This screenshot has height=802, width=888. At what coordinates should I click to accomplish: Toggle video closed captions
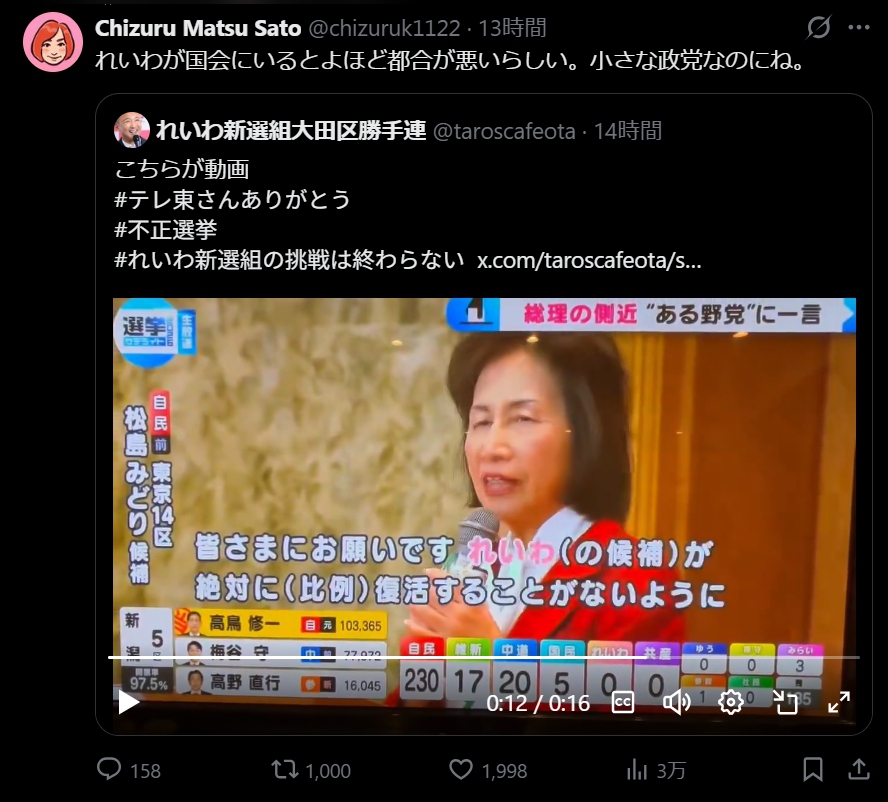click(x=623, y=703)
